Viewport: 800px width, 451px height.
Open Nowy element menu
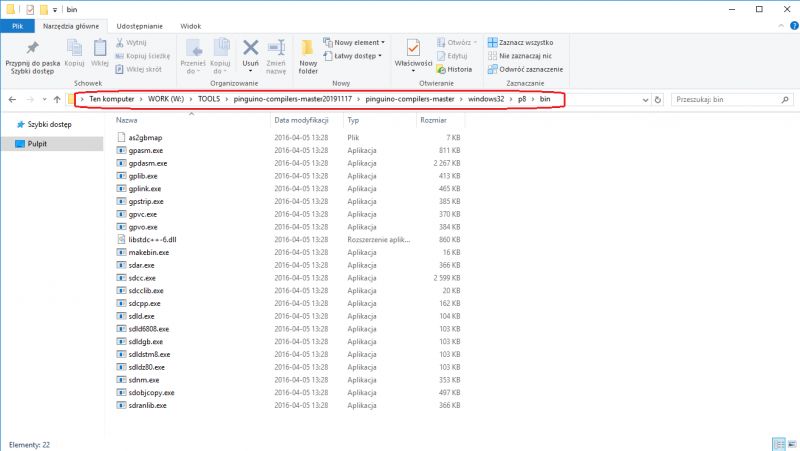pyautogui.click(x=354, y=42)
